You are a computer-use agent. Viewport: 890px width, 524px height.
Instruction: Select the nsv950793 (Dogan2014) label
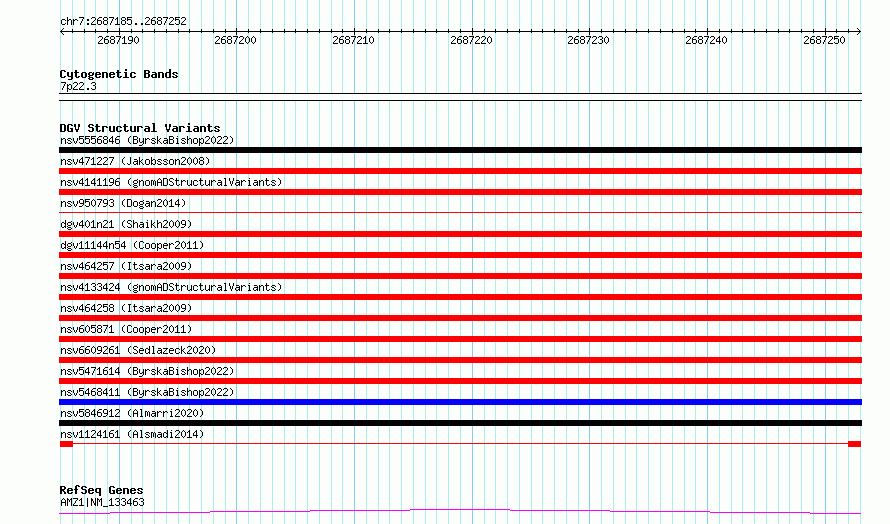[123, 203]
